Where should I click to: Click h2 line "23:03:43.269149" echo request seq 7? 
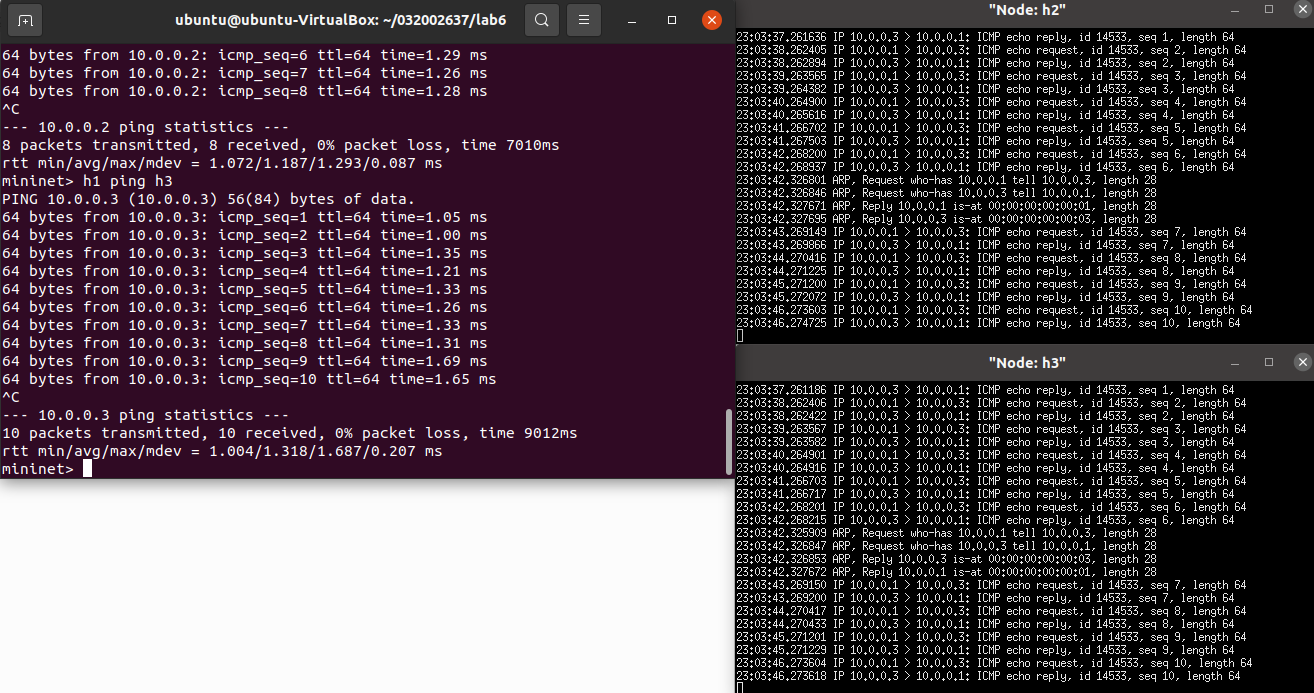point(992,232)
